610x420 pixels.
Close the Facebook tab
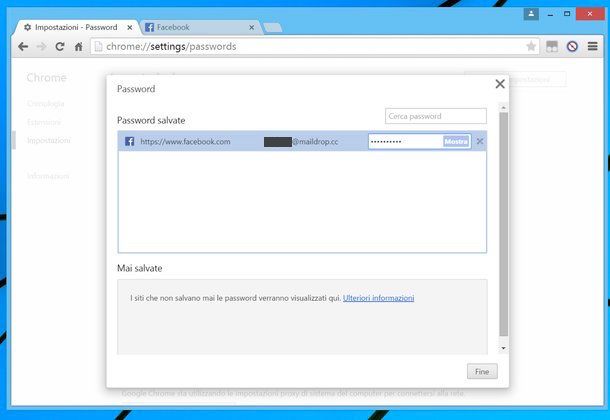pos(252,28)
